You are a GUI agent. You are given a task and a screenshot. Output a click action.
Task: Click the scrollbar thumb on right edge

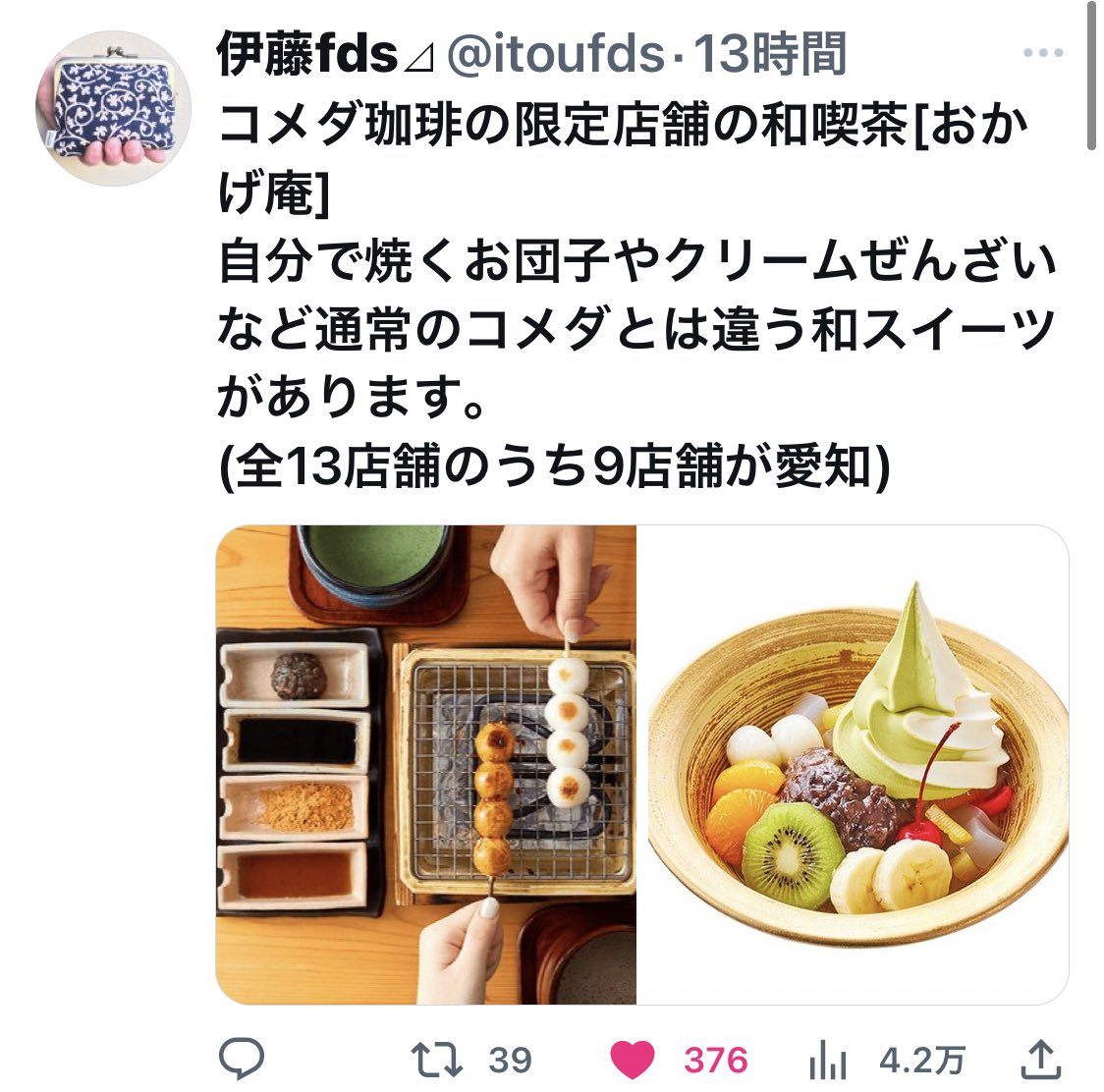click(1091, 75)
